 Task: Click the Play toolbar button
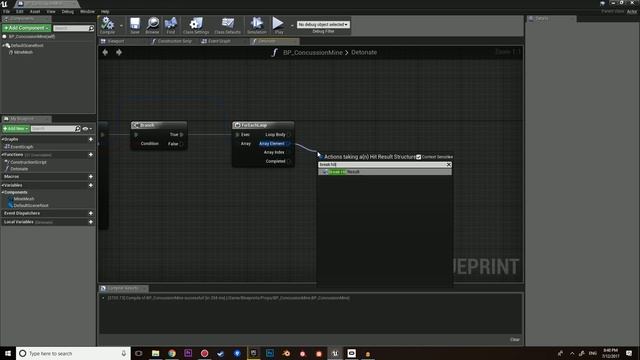pos(278,25)
